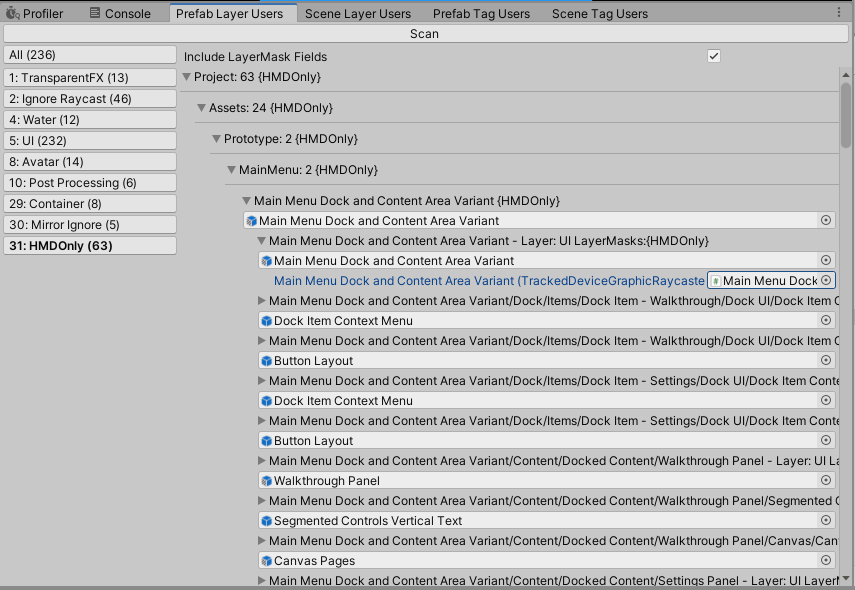Click the Segmented Controls Vertical Text prefab icon
Image resolution: width=855 pixels, height=590 pixels.
click(x=267, y=521)
